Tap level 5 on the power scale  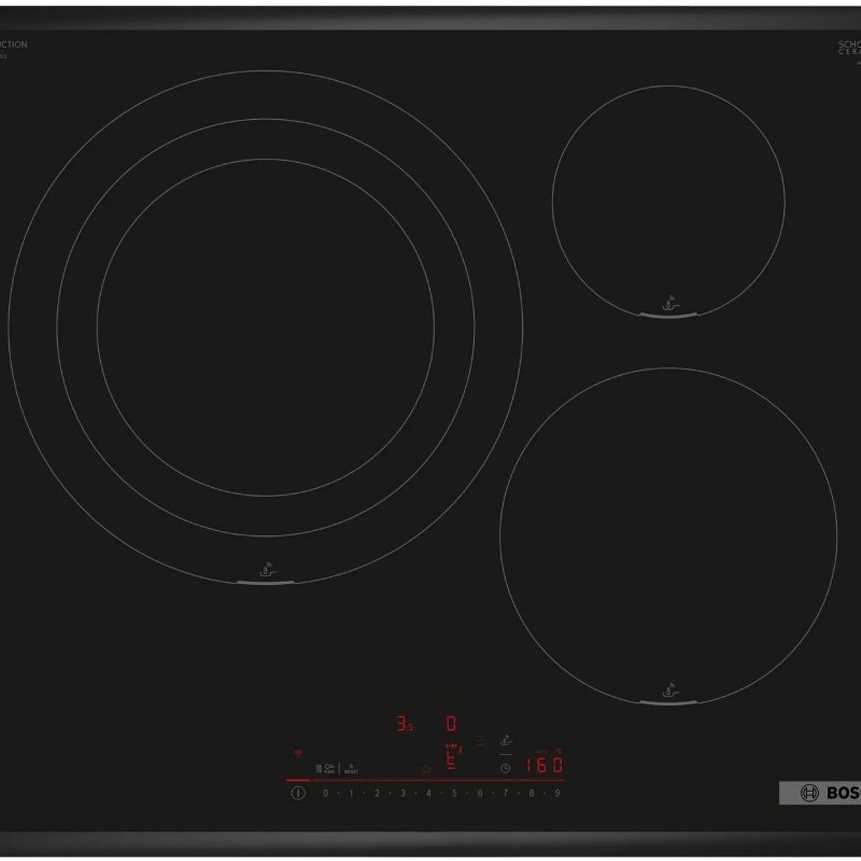454,793
